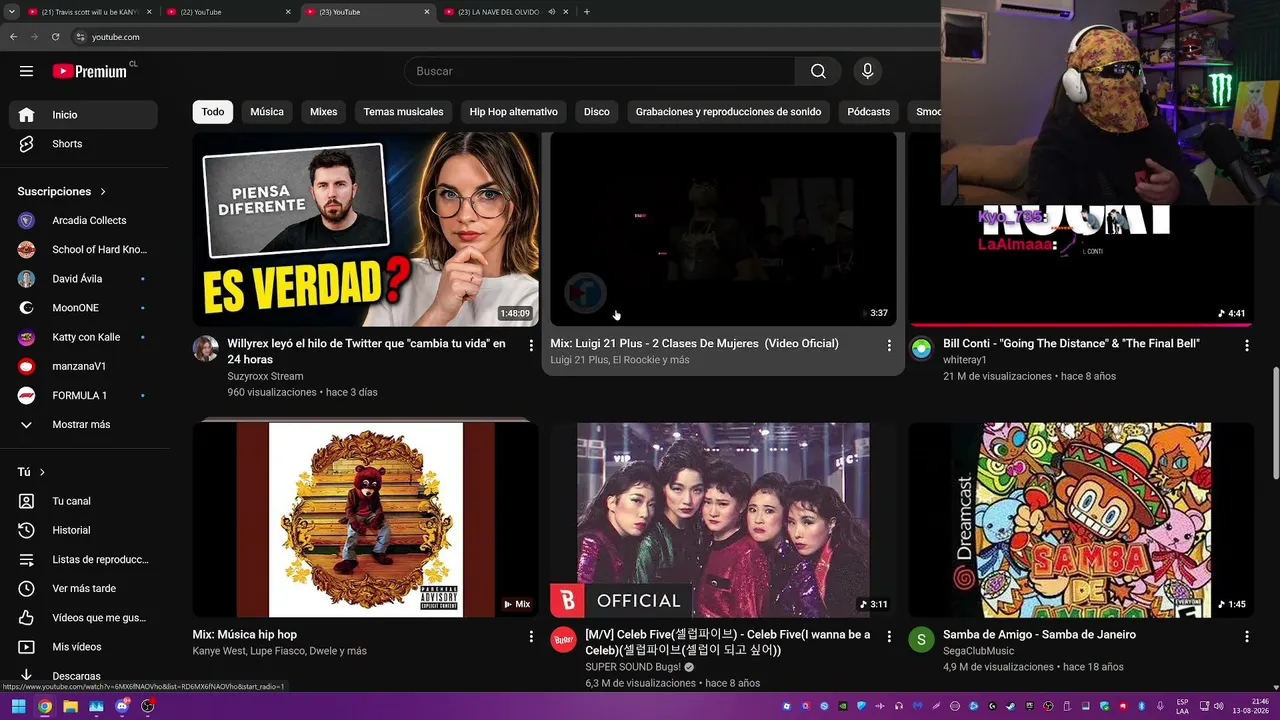
Task: Open more options for Samba de Amigo video
Action: click(x=1247, y=637)
